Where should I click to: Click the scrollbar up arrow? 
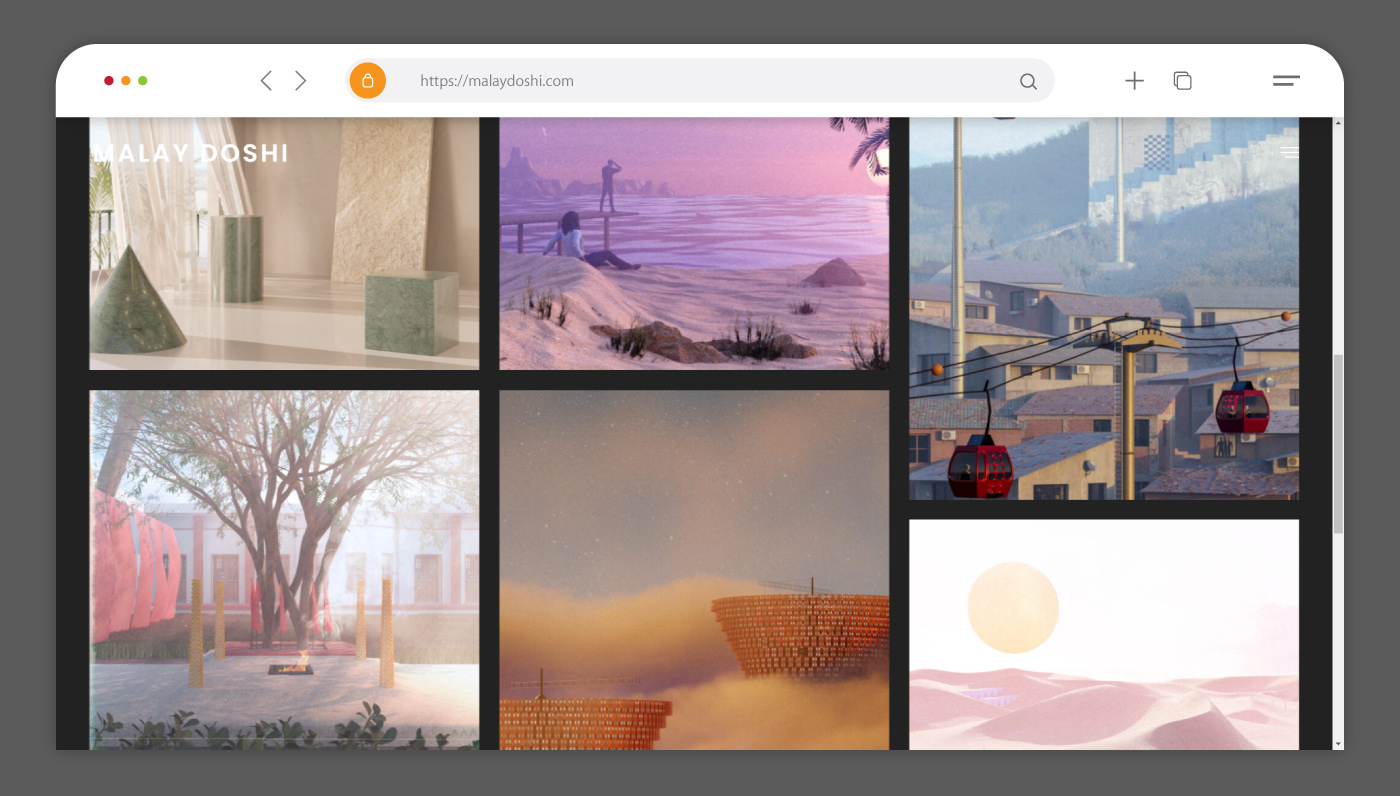pos(1338,122)
